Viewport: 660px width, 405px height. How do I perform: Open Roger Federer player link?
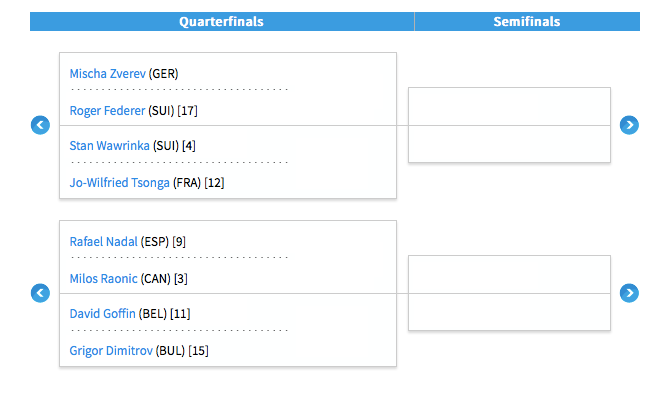107,111
